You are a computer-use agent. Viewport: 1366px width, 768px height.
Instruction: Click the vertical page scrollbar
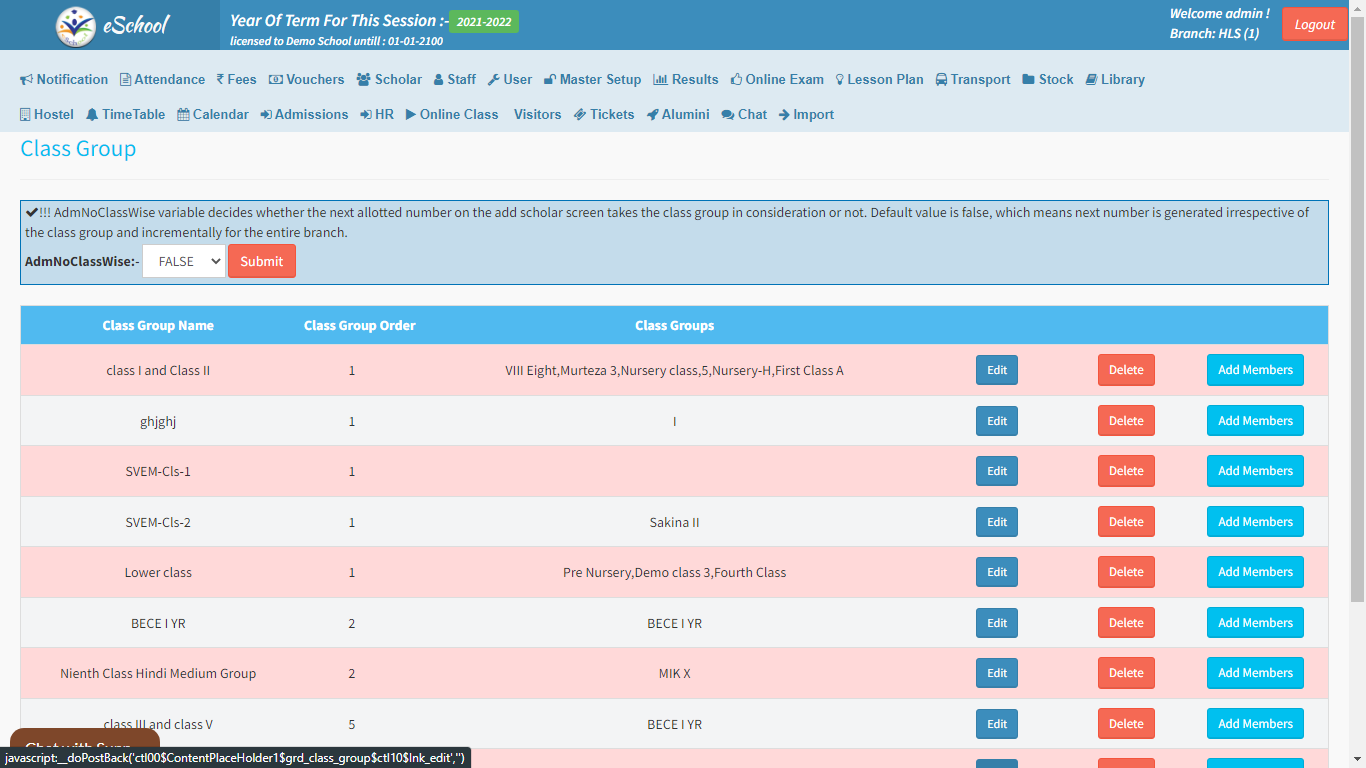click(1357, 300)
